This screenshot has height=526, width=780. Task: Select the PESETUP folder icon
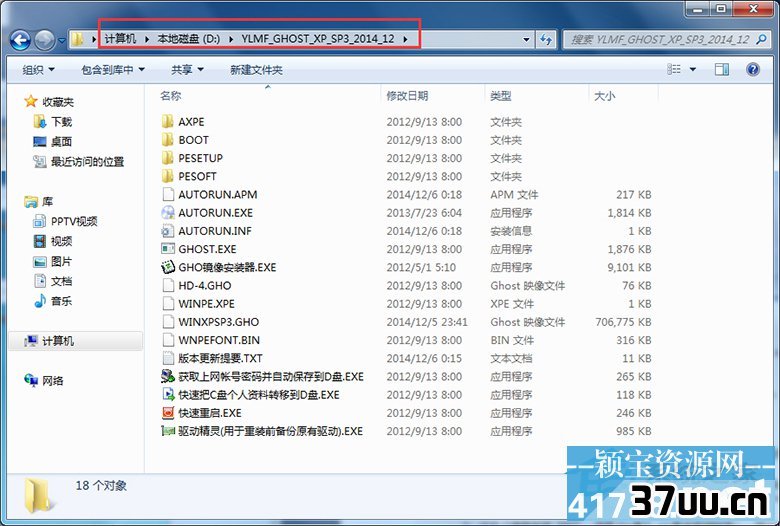[x=168, y=158]
